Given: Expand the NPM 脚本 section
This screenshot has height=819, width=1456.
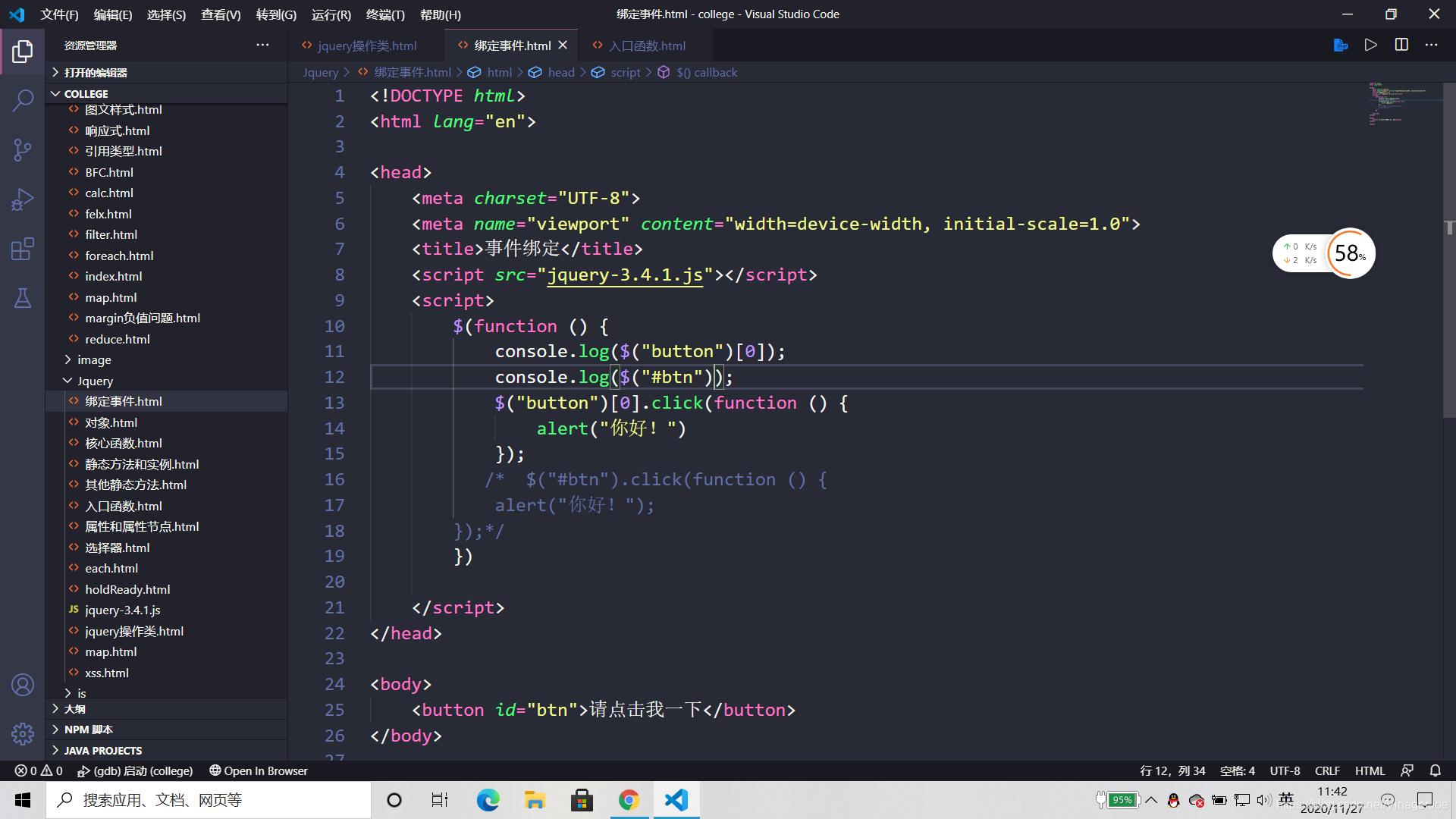Looking at the screenshot, I should click(167, 730).
